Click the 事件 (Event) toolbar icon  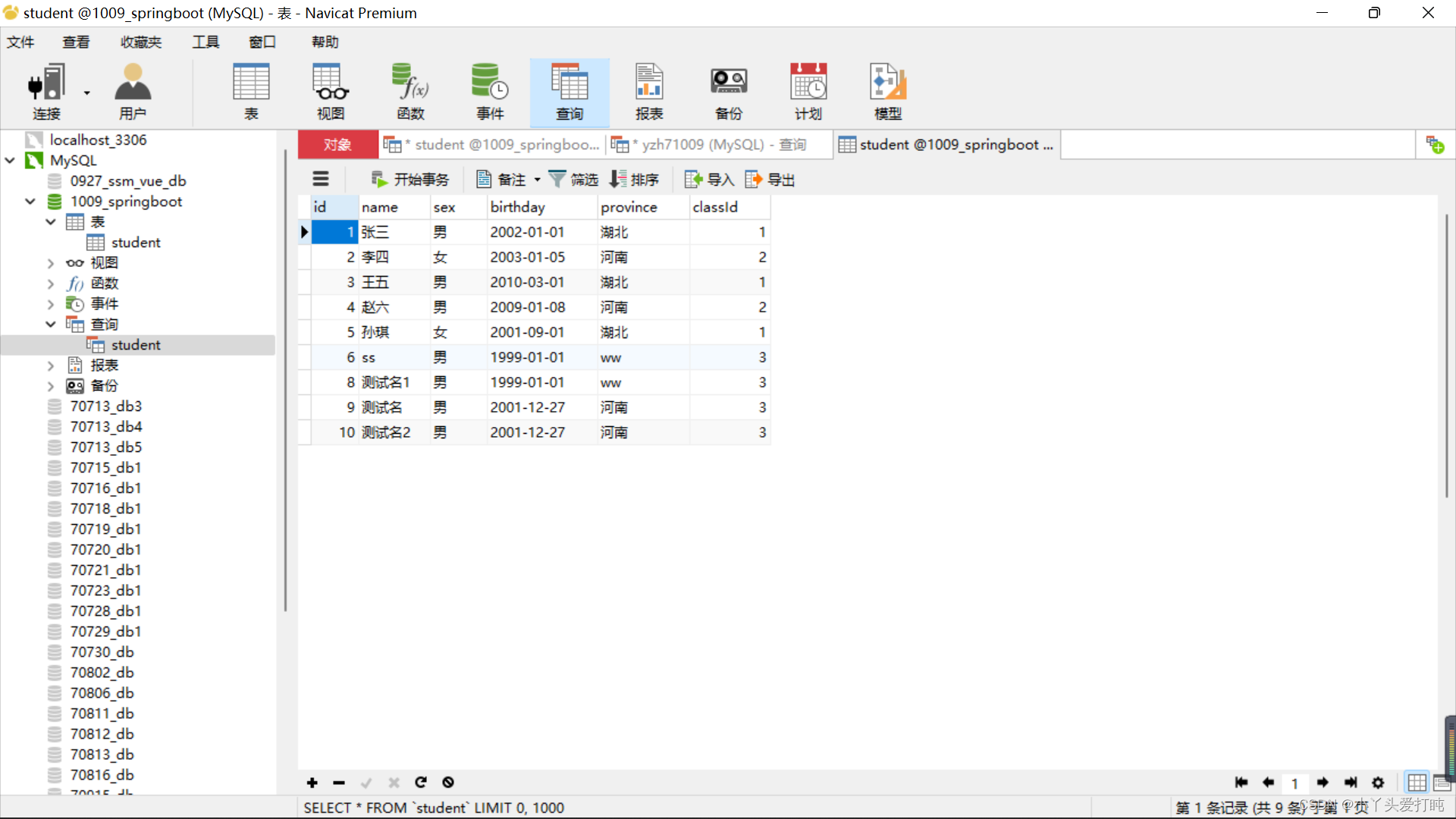(490, 92)
